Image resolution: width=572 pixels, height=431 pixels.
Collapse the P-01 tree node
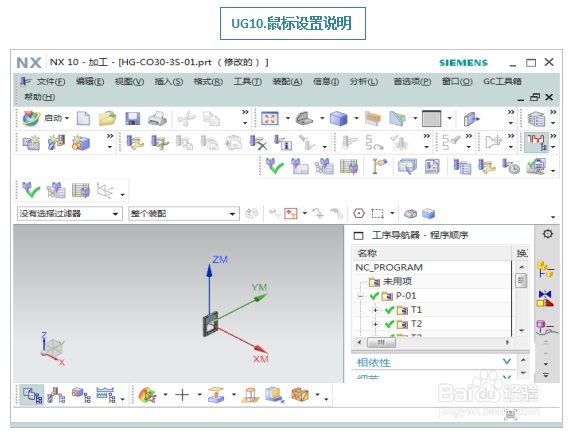click(361, 296)
